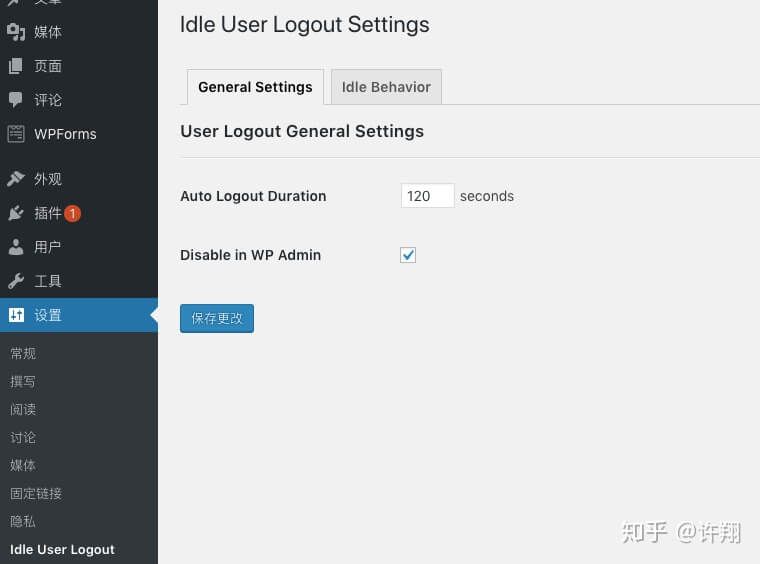This screenshot has width=760, height=564.
Task: Open the 固定链接 permalinks settings
Action: click(36, 493)
